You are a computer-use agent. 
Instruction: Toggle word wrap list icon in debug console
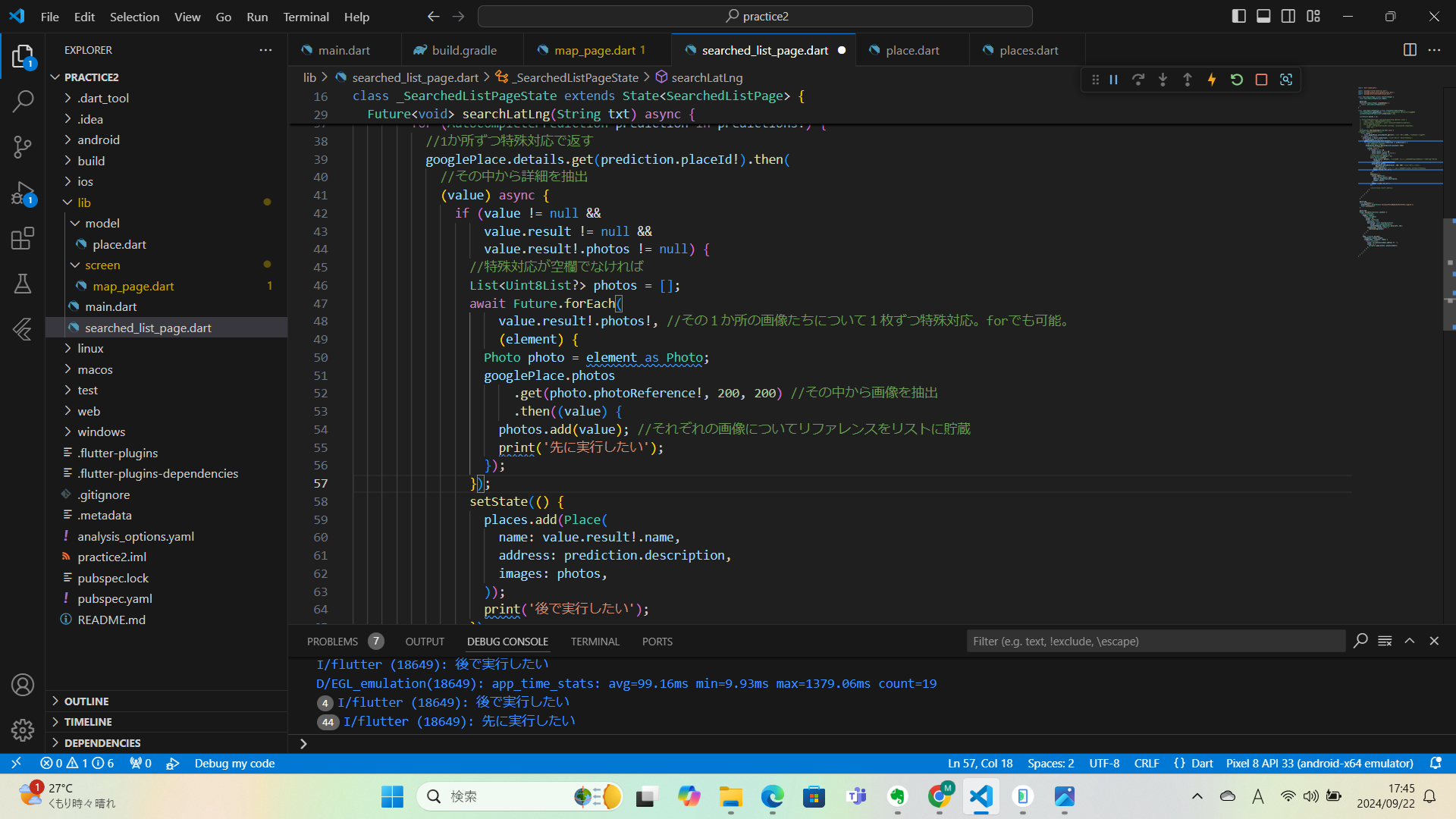coord(1385,641)
